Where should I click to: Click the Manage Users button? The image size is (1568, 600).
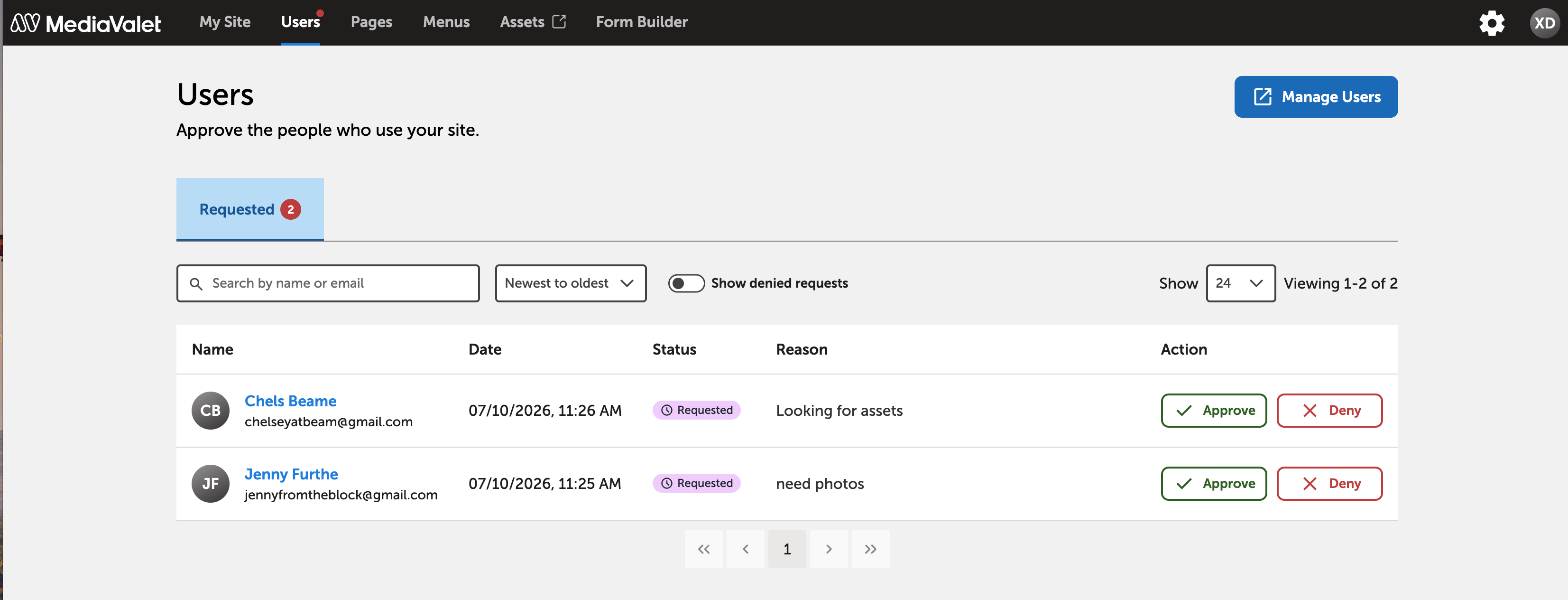1315,97
